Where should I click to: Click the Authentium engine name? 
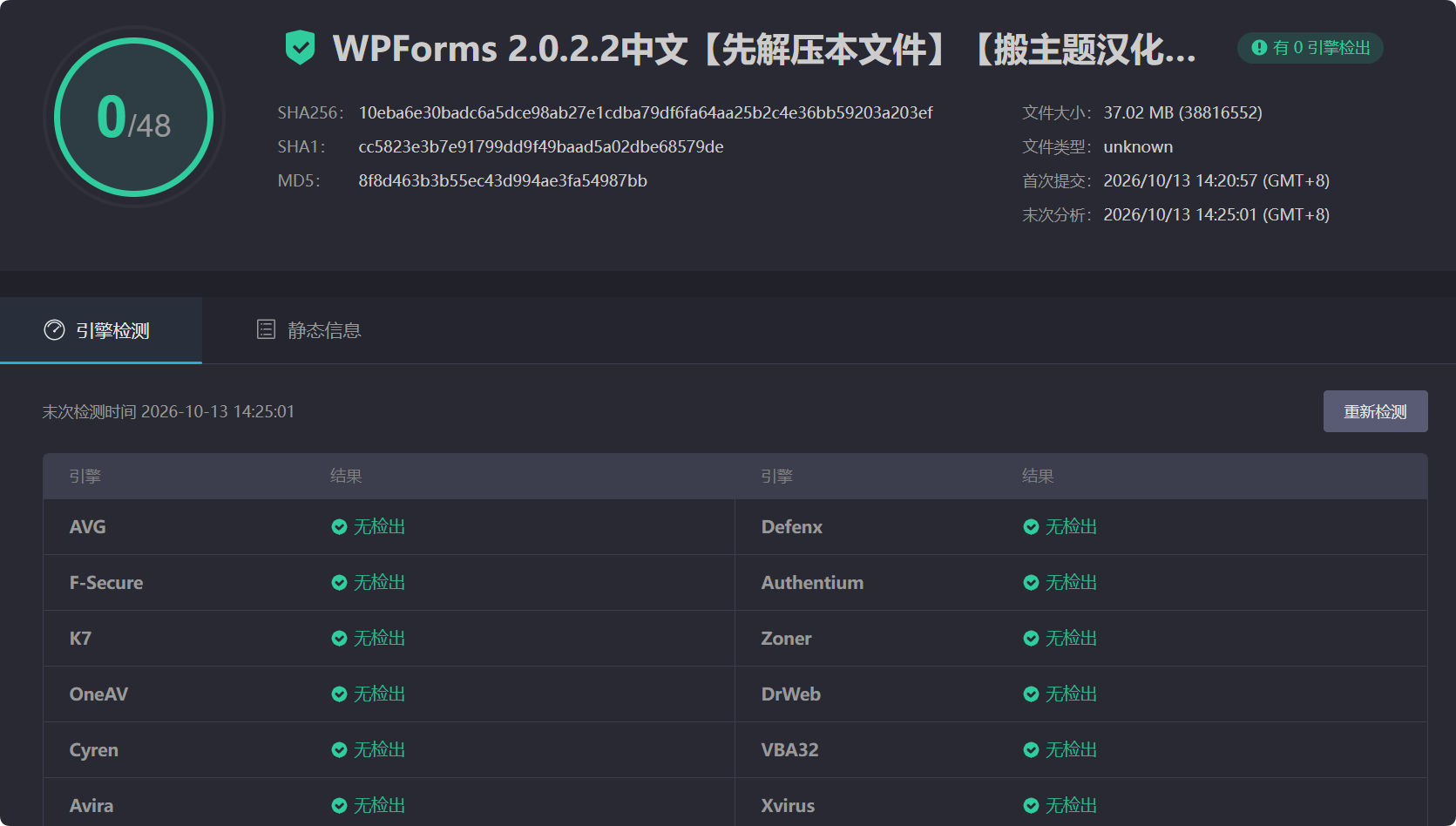pyautogui.click(x=812, y=583)
